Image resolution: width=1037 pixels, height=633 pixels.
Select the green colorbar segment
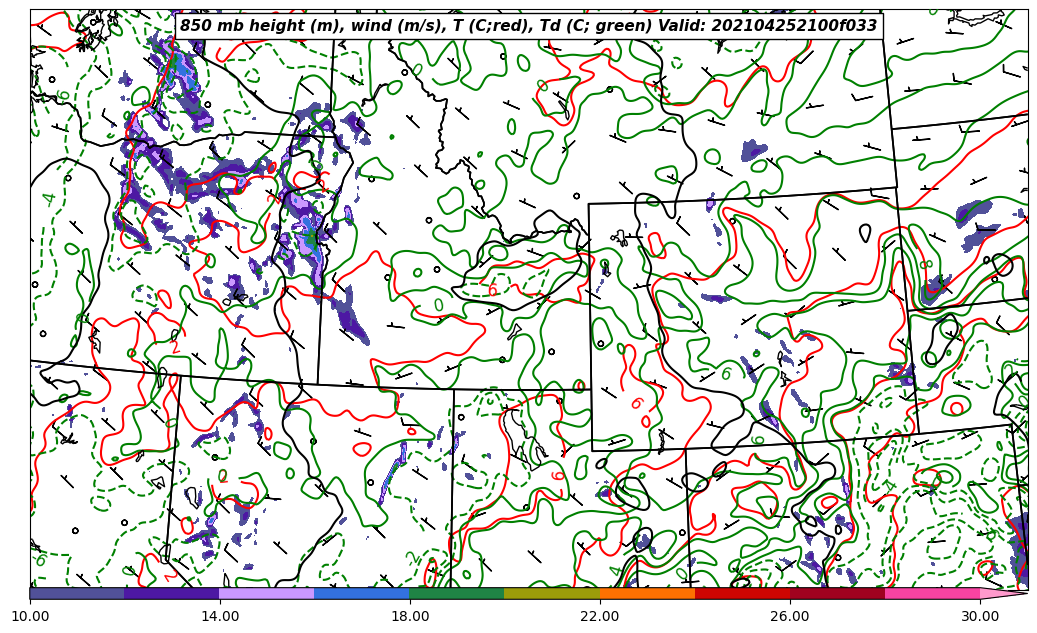(x=457, y=593)
